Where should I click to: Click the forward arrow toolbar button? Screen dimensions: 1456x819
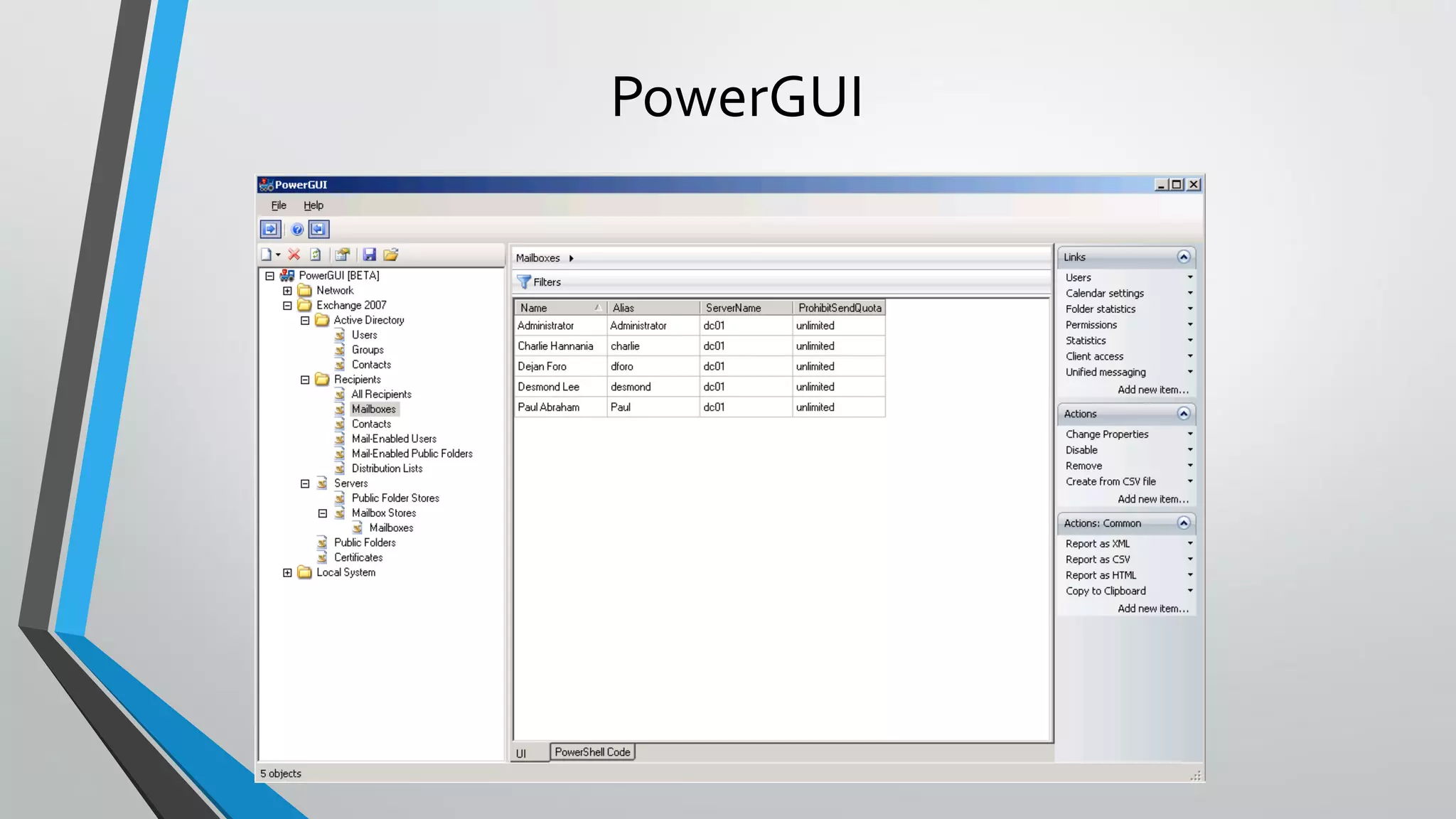pos(270,229)
